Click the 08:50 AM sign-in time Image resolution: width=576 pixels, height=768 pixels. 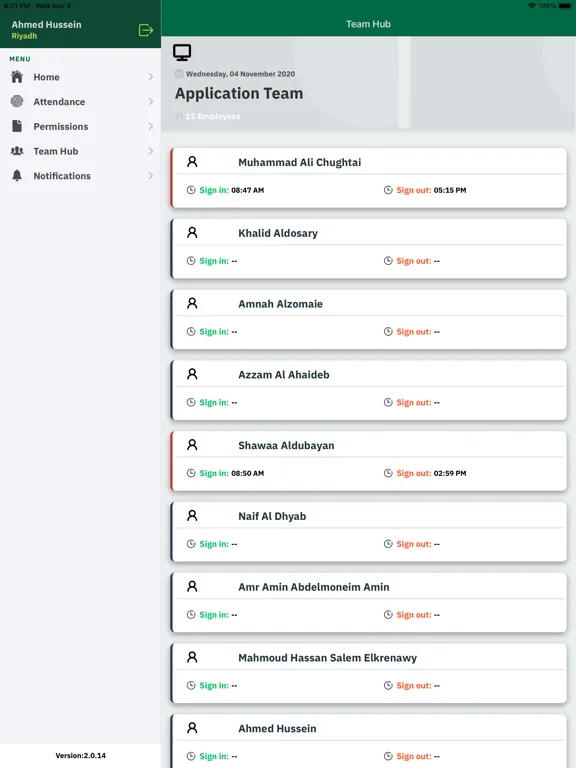[x=247, y=473]
